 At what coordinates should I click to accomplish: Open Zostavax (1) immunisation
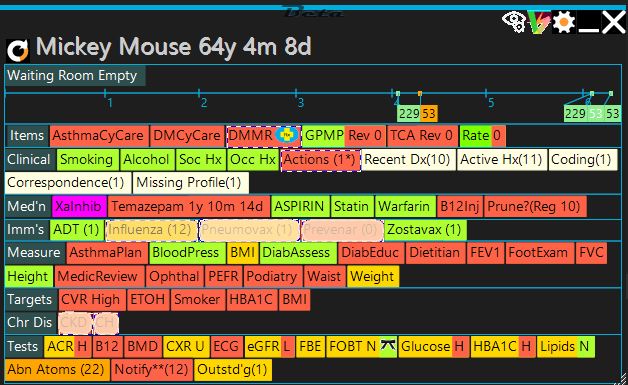425,230
